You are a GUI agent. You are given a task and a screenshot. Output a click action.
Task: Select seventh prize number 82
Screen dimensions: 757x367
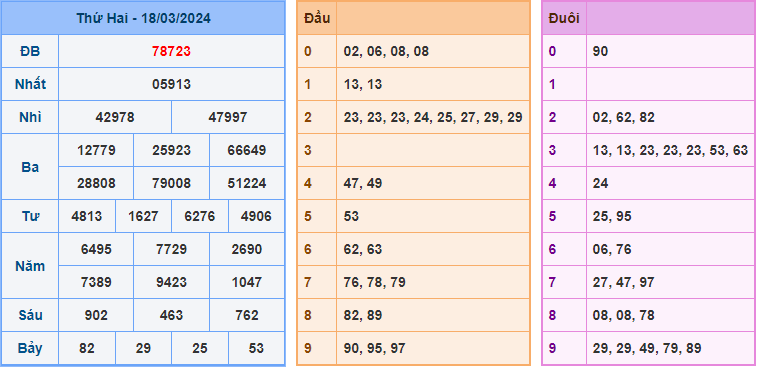pos(87,348)
